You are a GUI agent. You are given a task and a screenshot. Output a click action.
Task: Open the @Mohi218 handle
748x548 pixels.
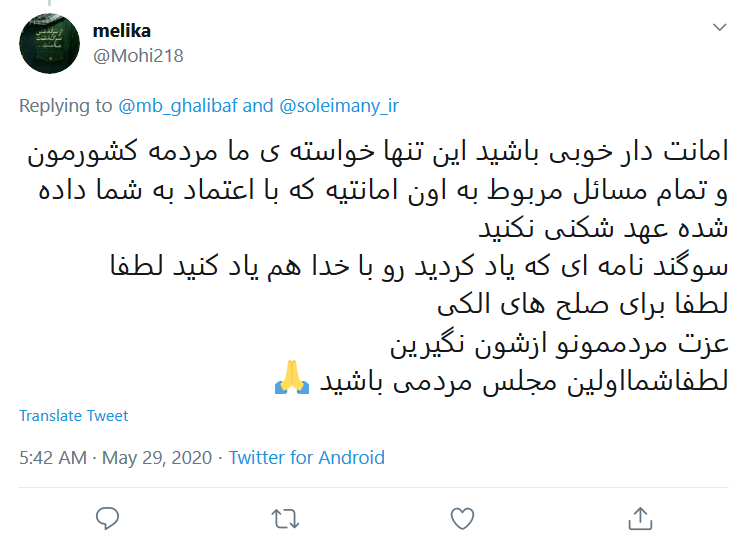(137, 55)
